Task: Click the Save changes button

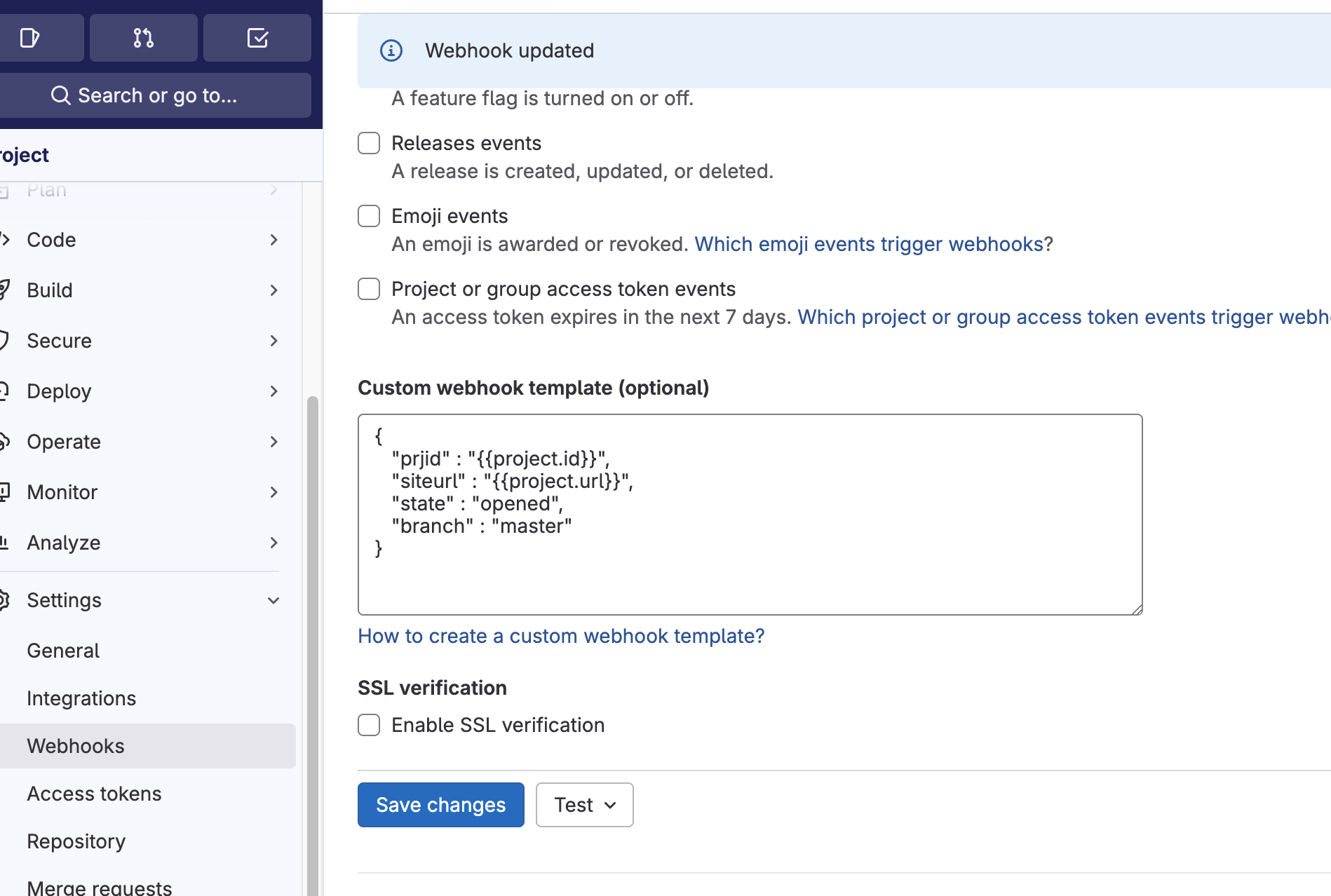Action: 440,805
